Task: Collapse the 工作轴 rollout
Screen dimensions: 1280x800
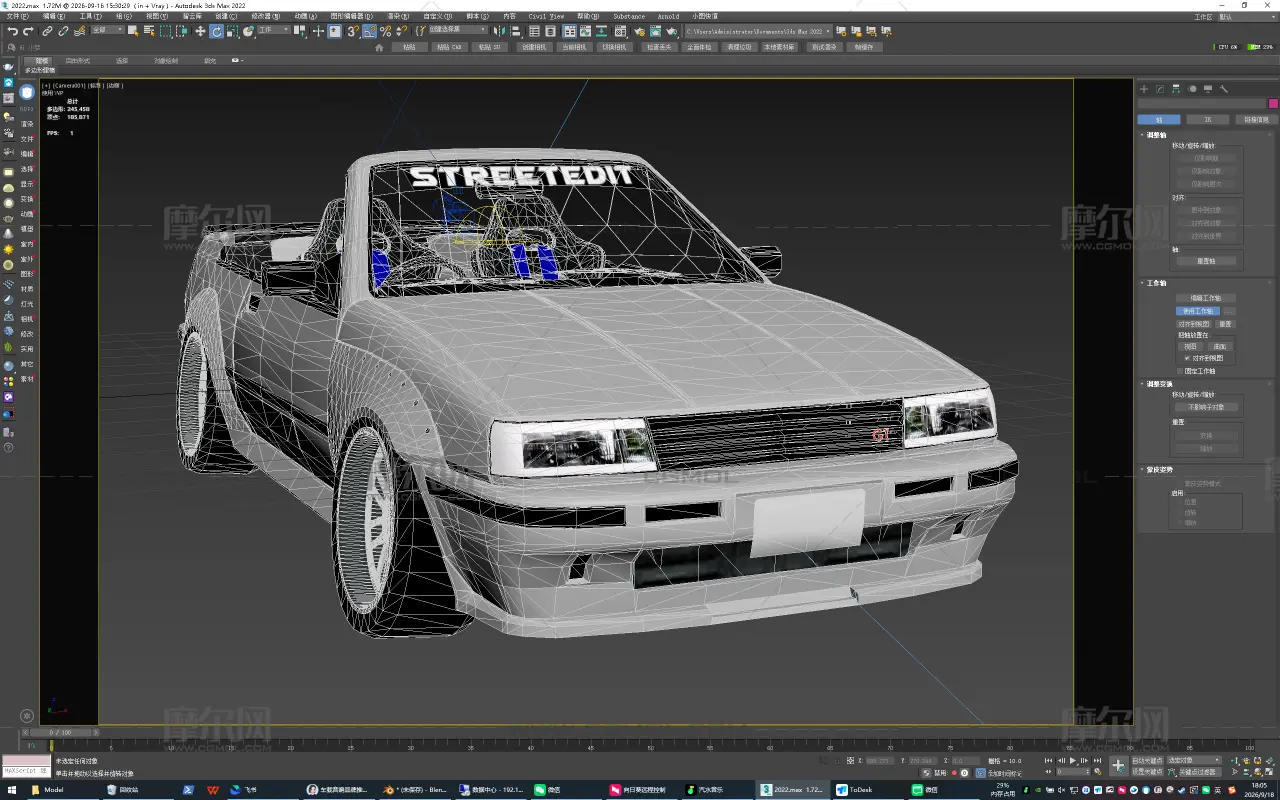Action: pos(1155,283)
